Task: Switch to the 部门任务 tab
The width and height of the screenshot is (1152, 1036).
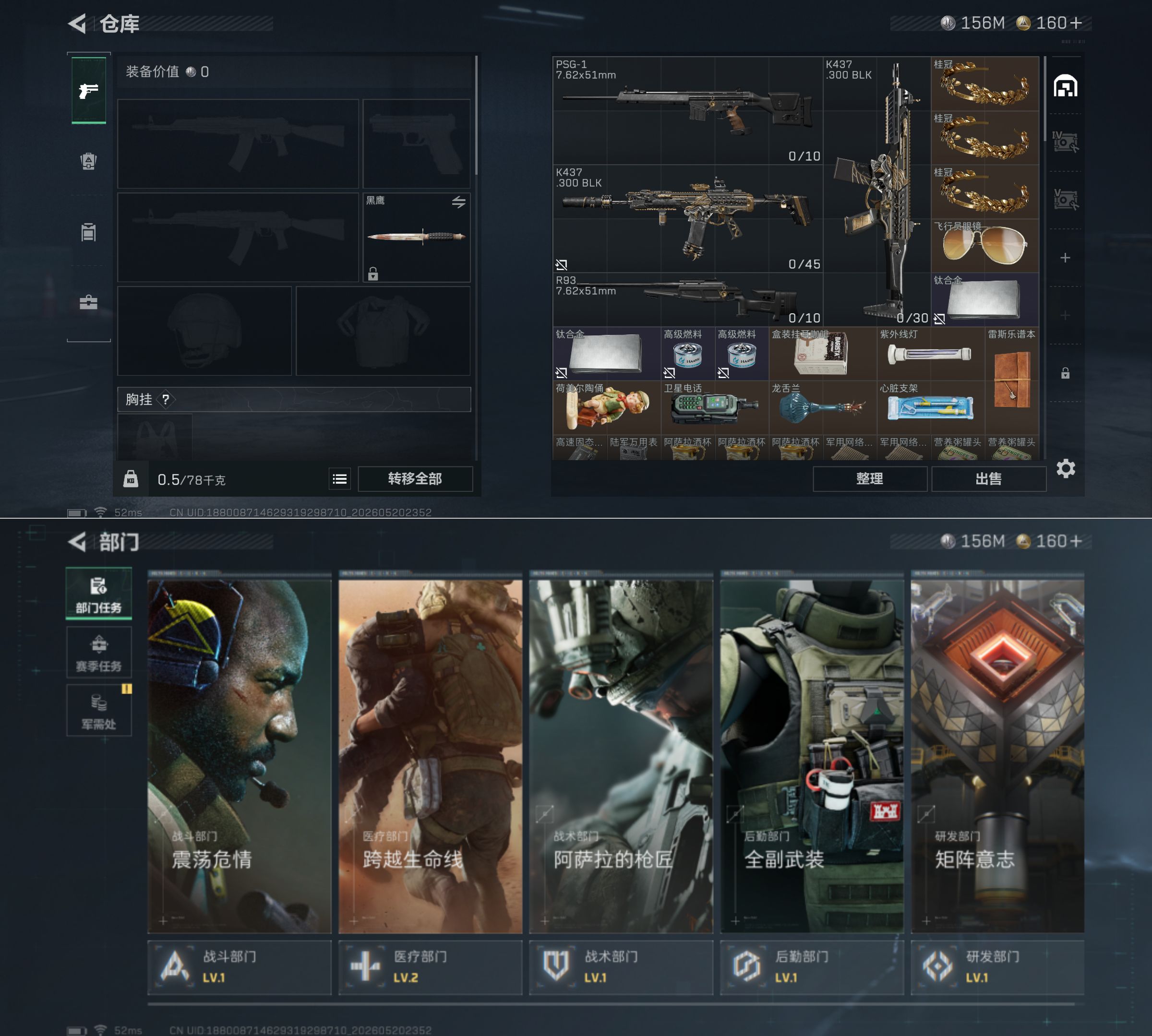Action: (x=99, y=593)
